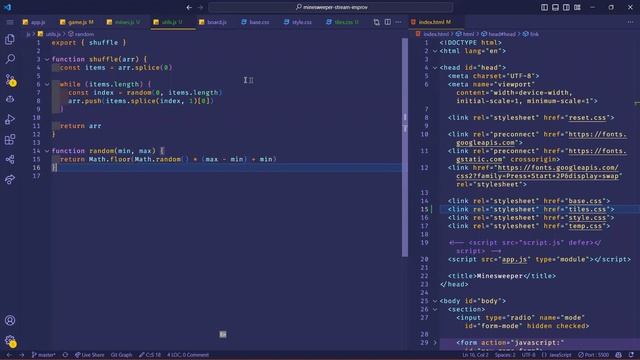Image resolution: width=640 pixels, height=360 pixels.
Task: Toggle bottom panel layout icon
Action: pyautogui.click(x=555, y=7)
